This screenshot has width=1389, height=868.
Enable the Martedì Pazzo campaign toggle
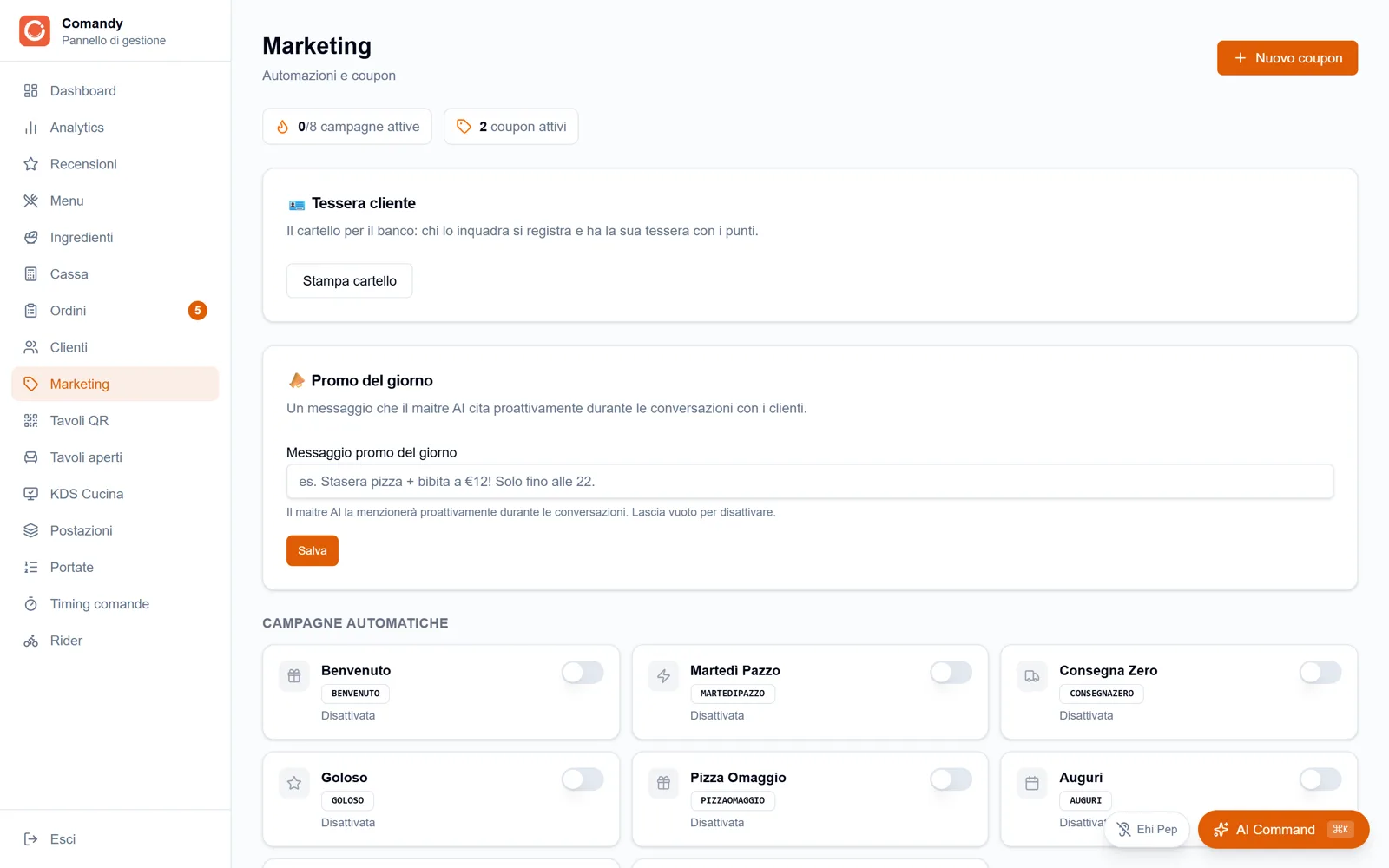(951, 673)
